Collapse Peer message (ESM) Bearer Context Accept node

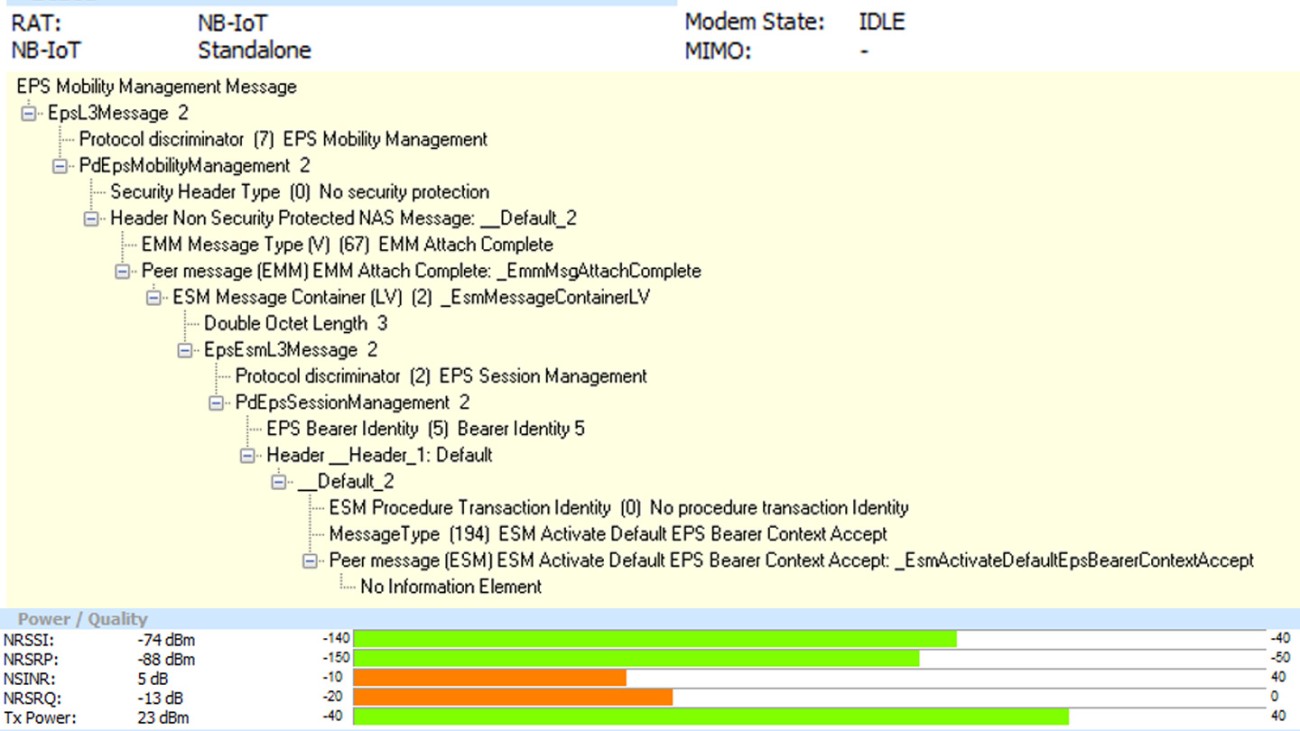(x=310, y=561)
